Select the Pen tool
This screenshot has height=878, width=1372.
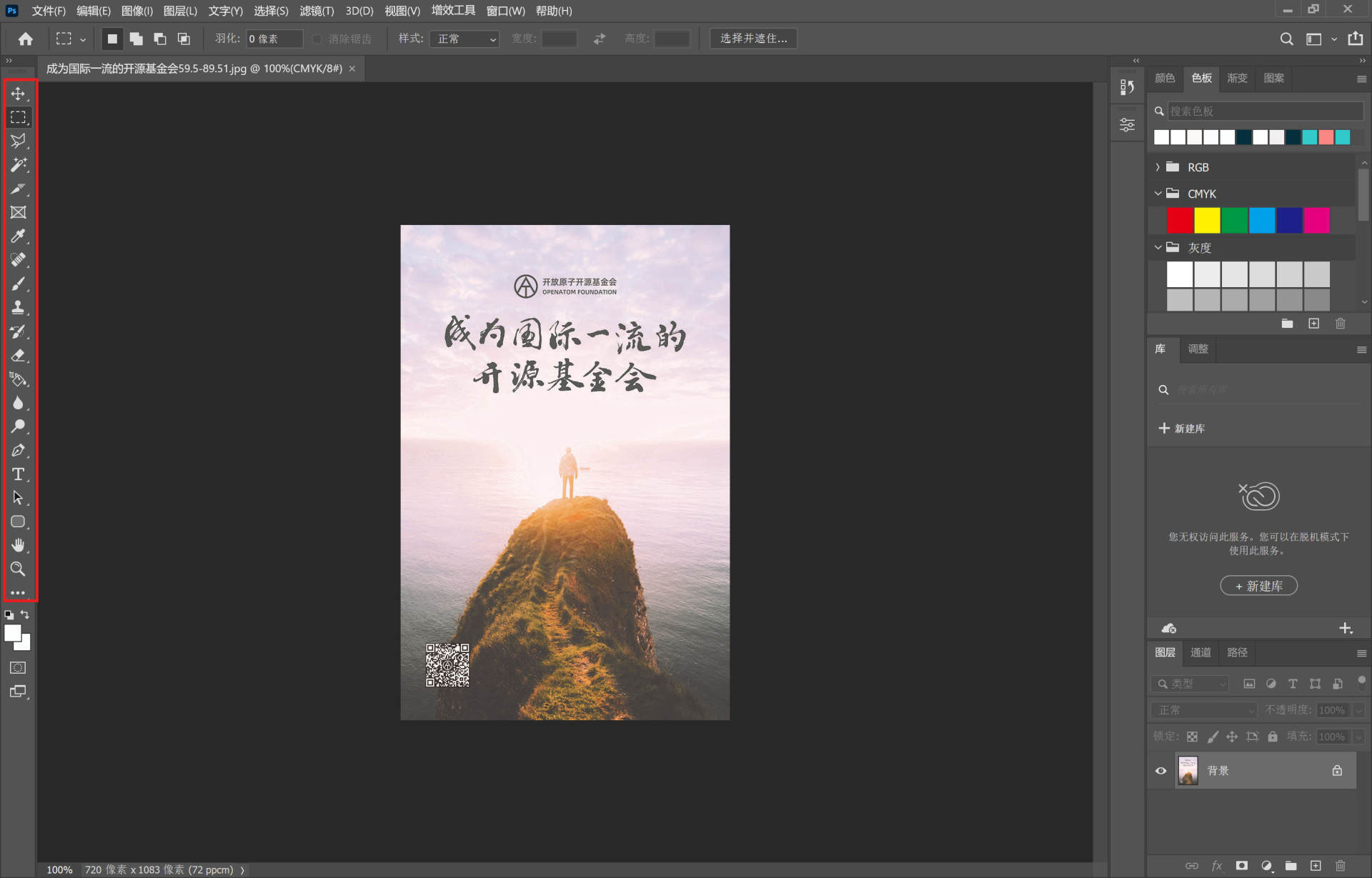(18, 450)
